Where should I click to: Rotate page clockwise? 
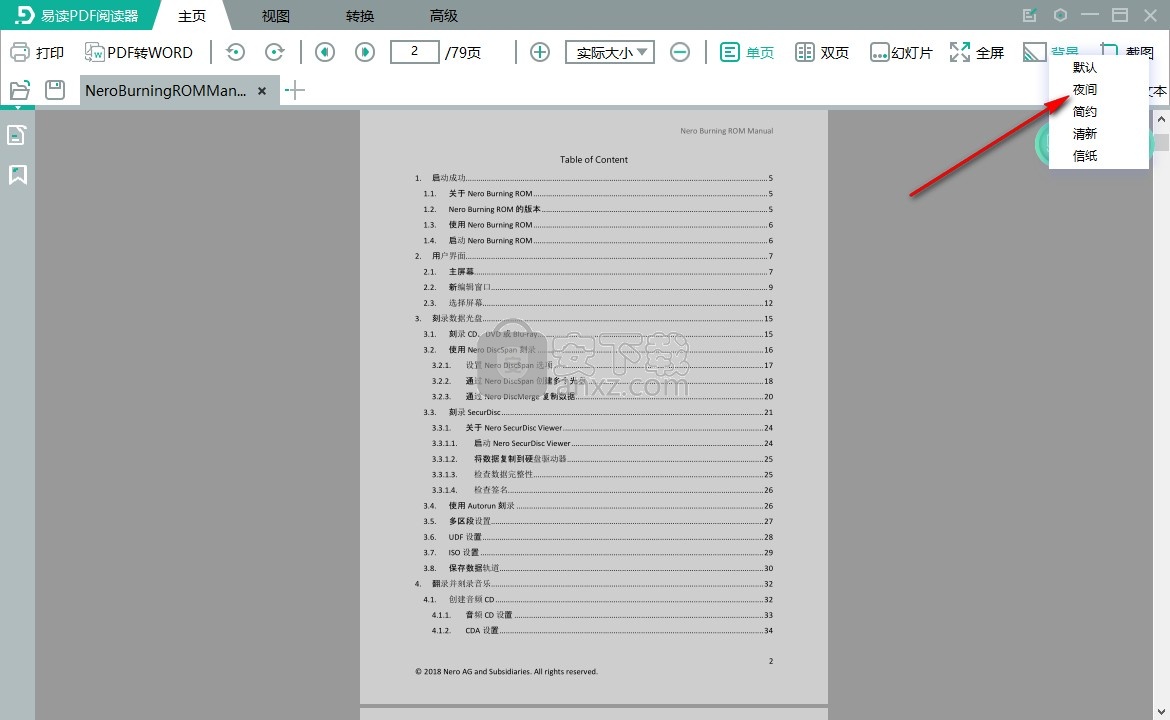[x=275, y=52]
